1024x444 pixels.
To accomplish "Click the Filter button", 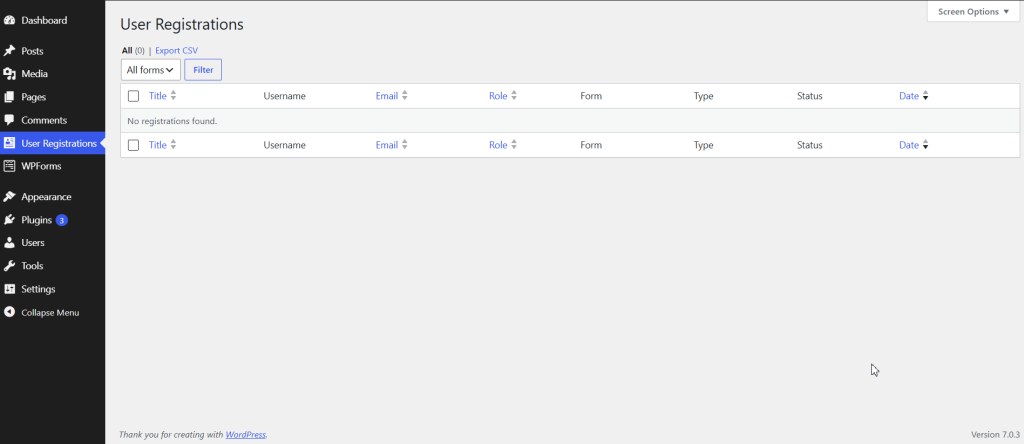I will point(203,70).
